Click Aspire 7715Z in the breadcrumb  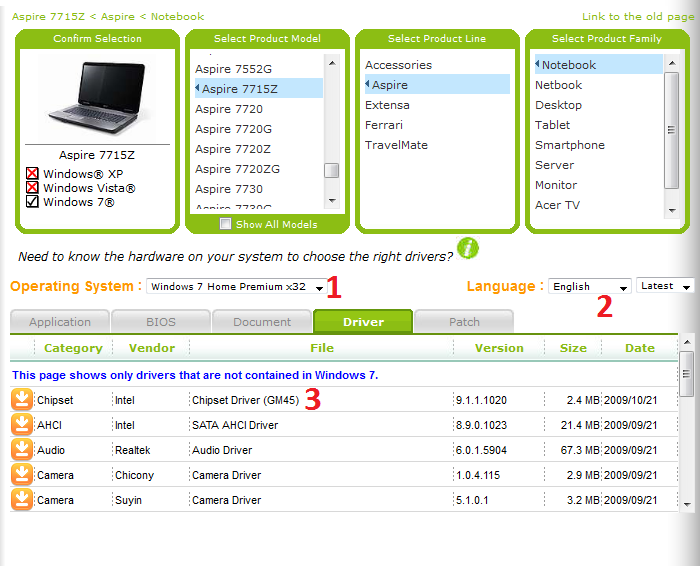[48, 17]
